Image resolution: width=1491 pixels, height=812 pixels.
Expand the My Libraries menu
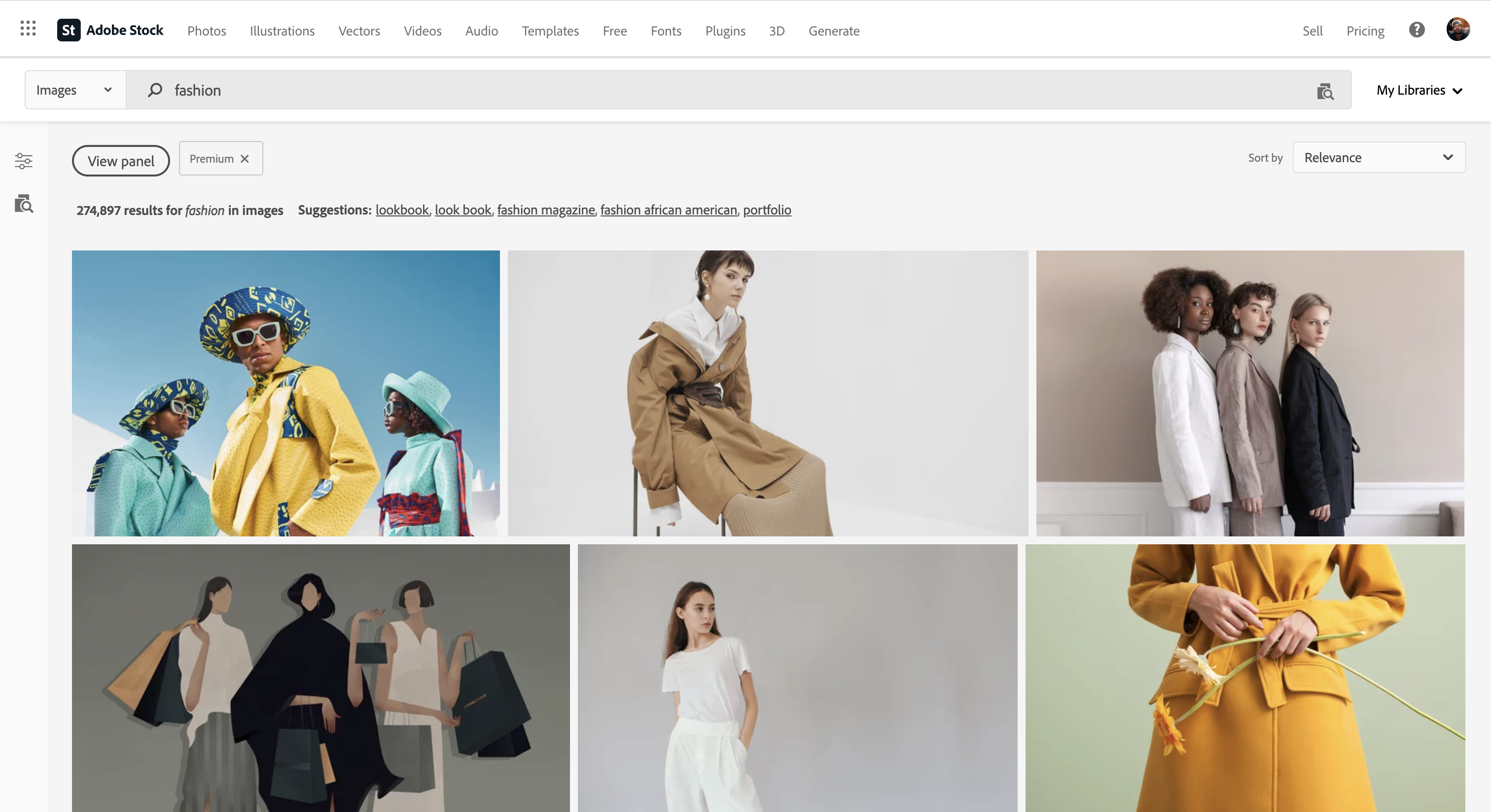tap(1419, 90)
